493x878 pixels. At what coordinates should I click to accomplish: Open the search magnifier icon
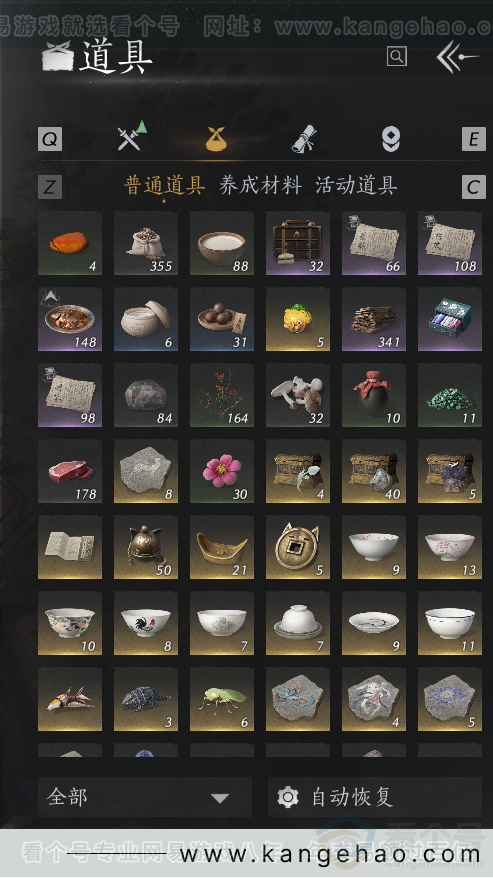pos(397,56)
